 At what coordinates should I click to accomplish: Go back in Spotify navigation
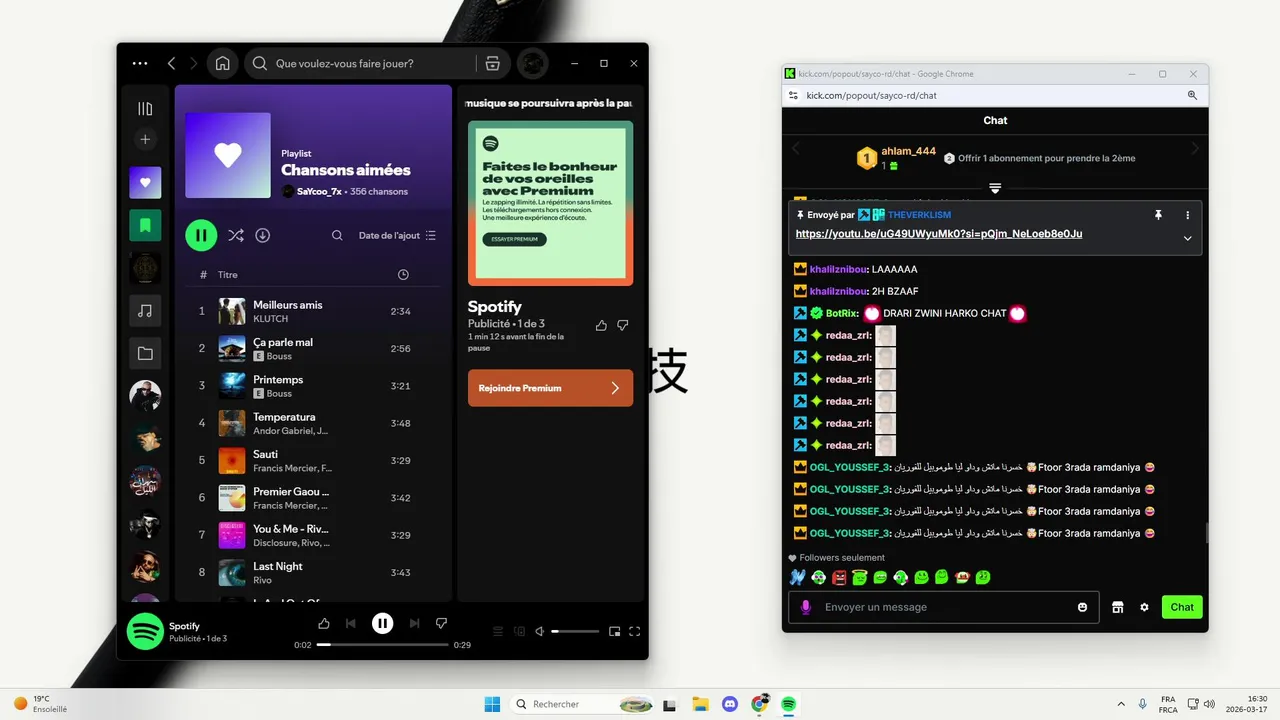tap(171, 63)
